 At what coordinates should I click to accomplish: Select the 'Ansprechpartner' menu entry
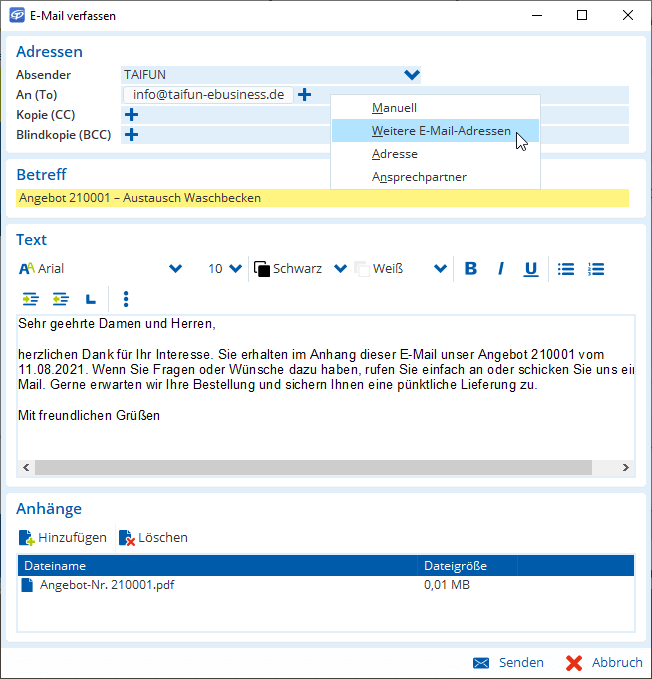(419, 177)
